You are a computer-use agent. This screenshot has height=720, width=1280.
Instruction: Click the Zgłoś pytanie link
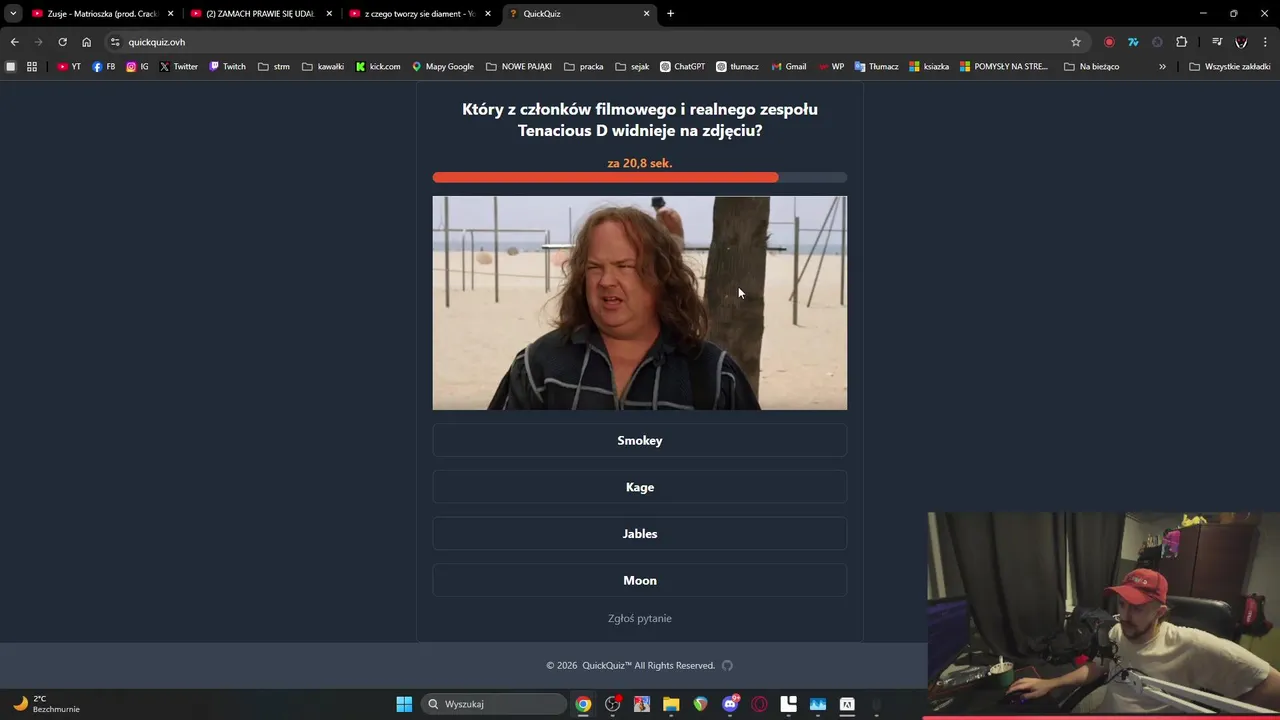[x=639, y=618]
